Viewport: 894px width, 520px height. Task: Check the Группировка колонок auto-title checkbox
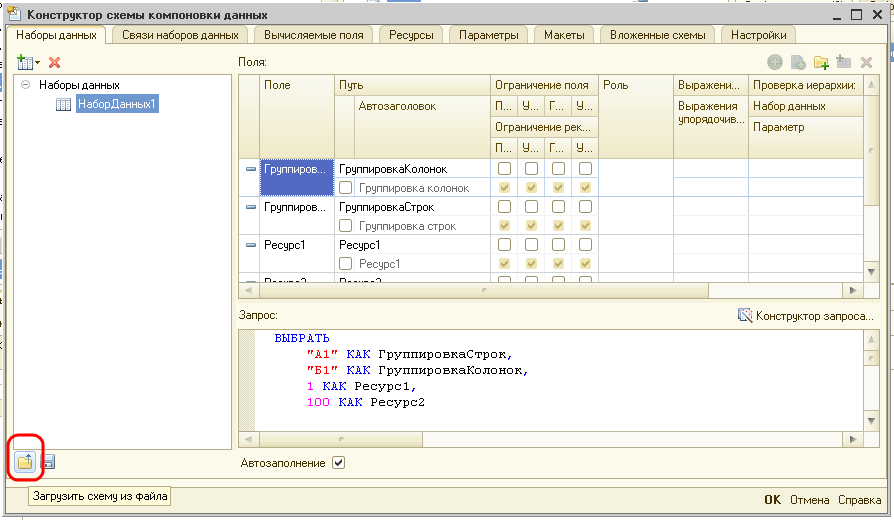point(346,187)
